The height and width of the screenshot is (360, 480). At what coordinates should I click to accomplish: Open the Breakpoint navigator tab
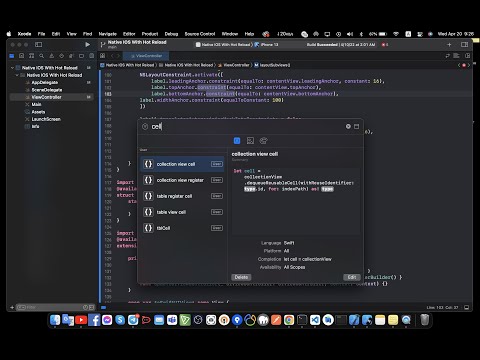[81, 56]
